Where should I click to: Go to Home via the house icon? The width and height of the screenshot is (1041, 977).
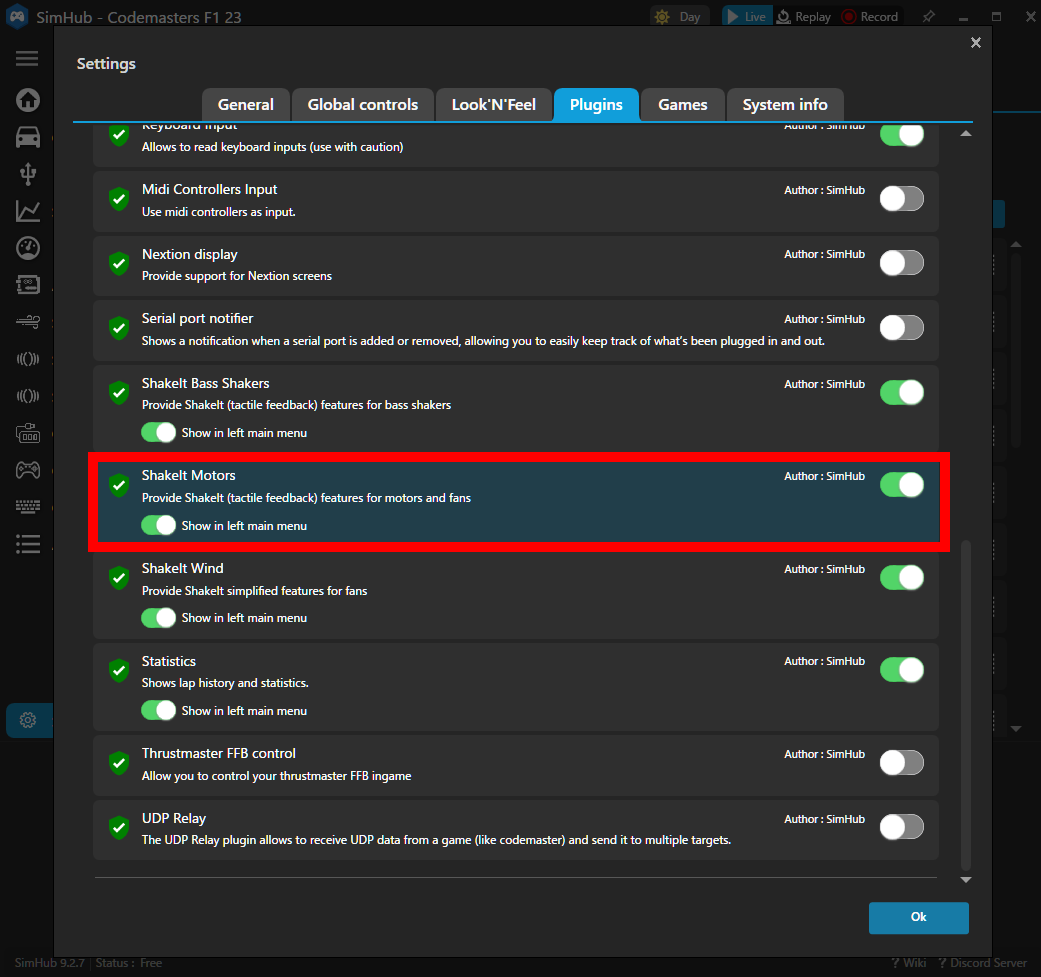pos(28,100)
